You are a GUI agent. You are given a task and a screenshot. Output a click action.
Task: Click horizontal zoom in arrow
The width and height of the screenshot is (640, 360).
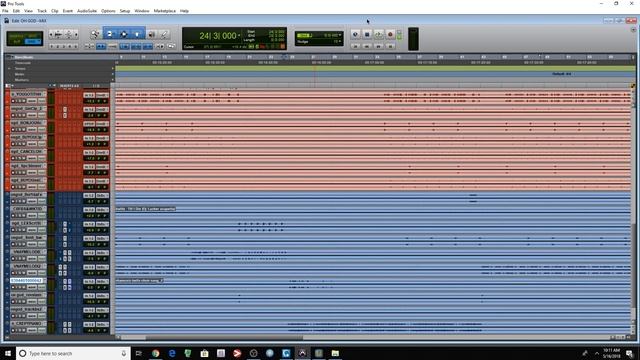76,35
